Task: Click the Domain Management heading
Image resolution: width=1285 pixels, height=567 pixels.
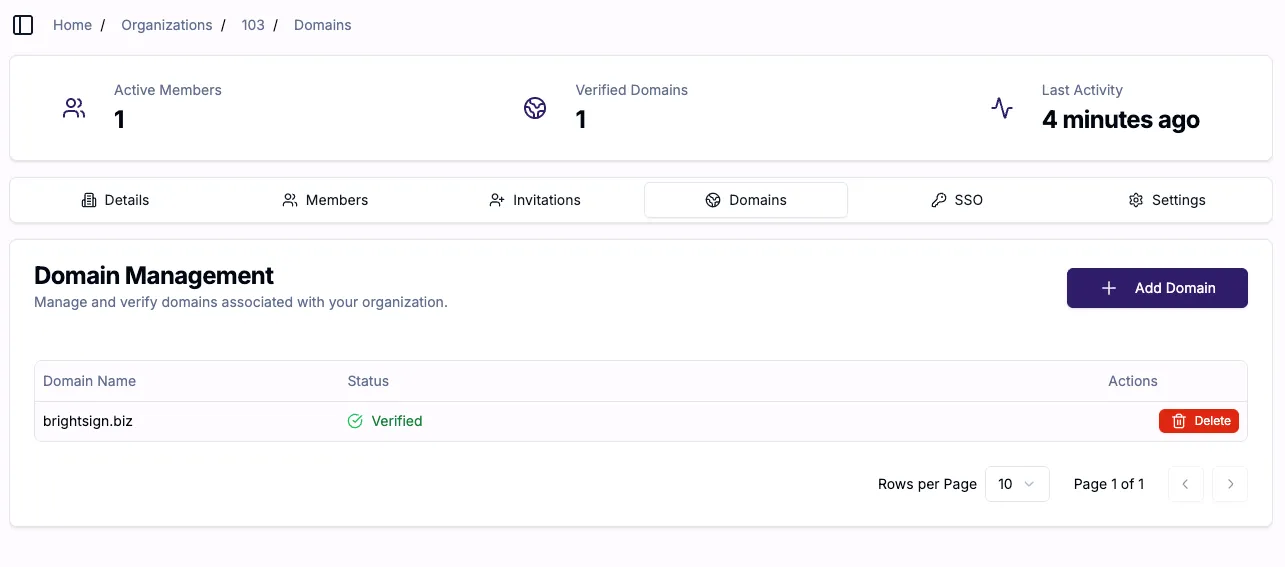Action: click(154, 275)
